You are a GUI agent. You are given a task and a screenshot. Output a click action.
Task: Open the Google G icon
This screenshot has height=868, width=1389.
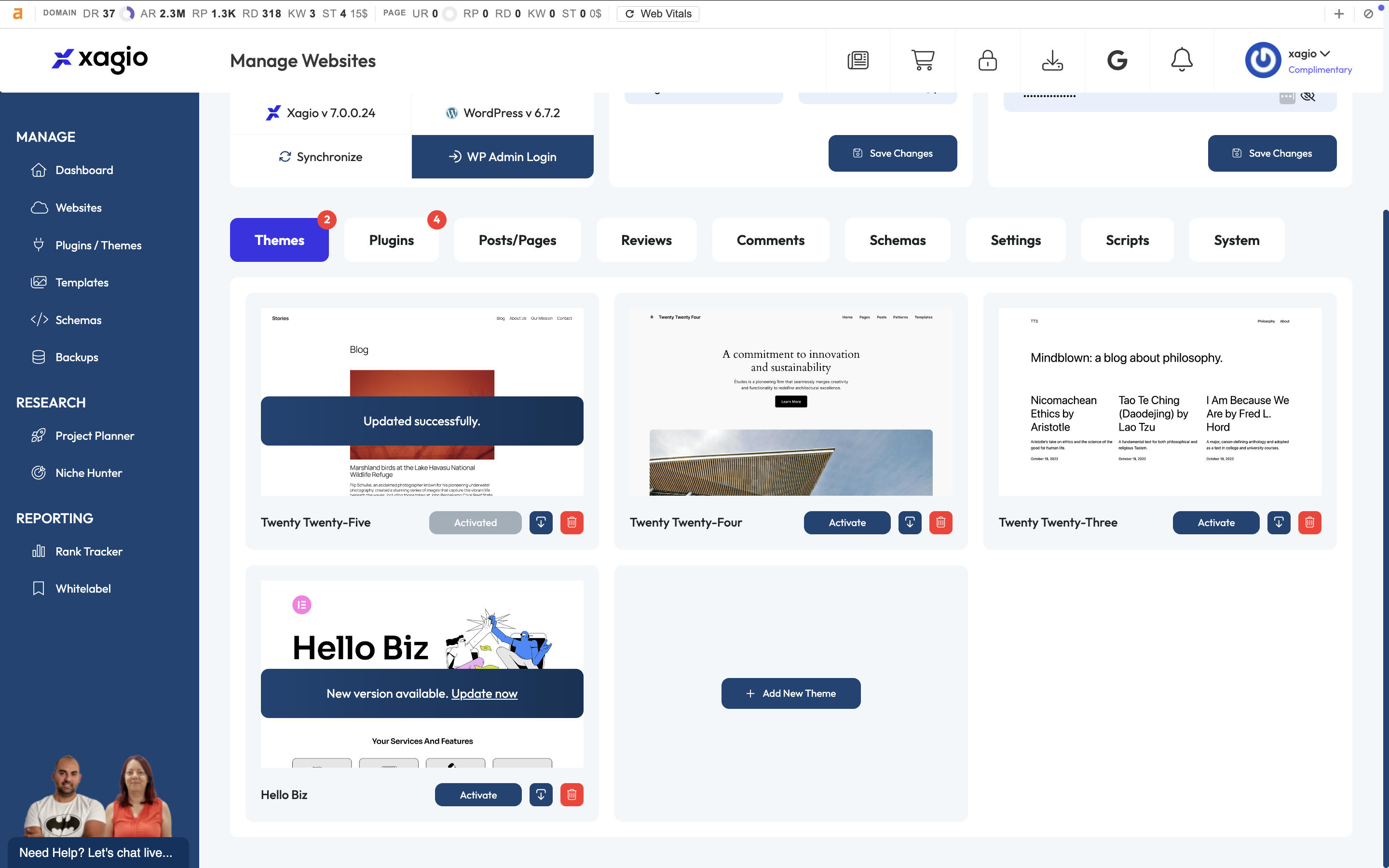click(x=1117, y=60)
